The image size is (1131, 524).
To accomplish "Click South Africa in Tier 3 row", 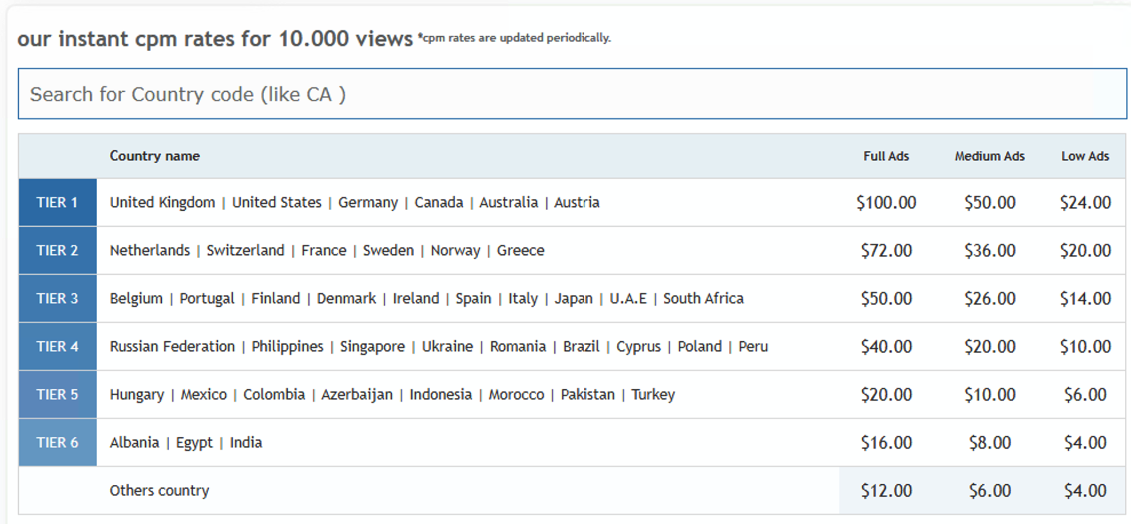I will coord(703,299).
